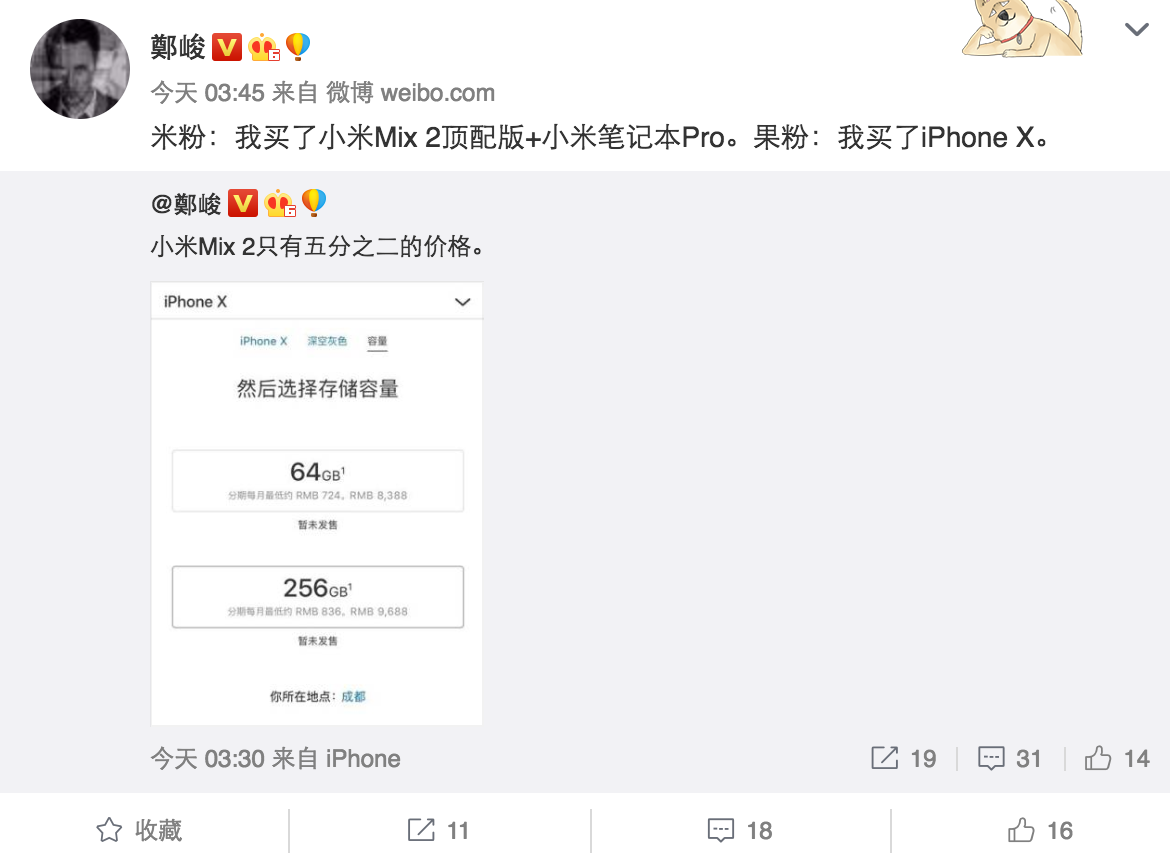Click the 今天 03:30 quoted post timestamp
This screenshot has width=1170, height=860.
point(207,759)
